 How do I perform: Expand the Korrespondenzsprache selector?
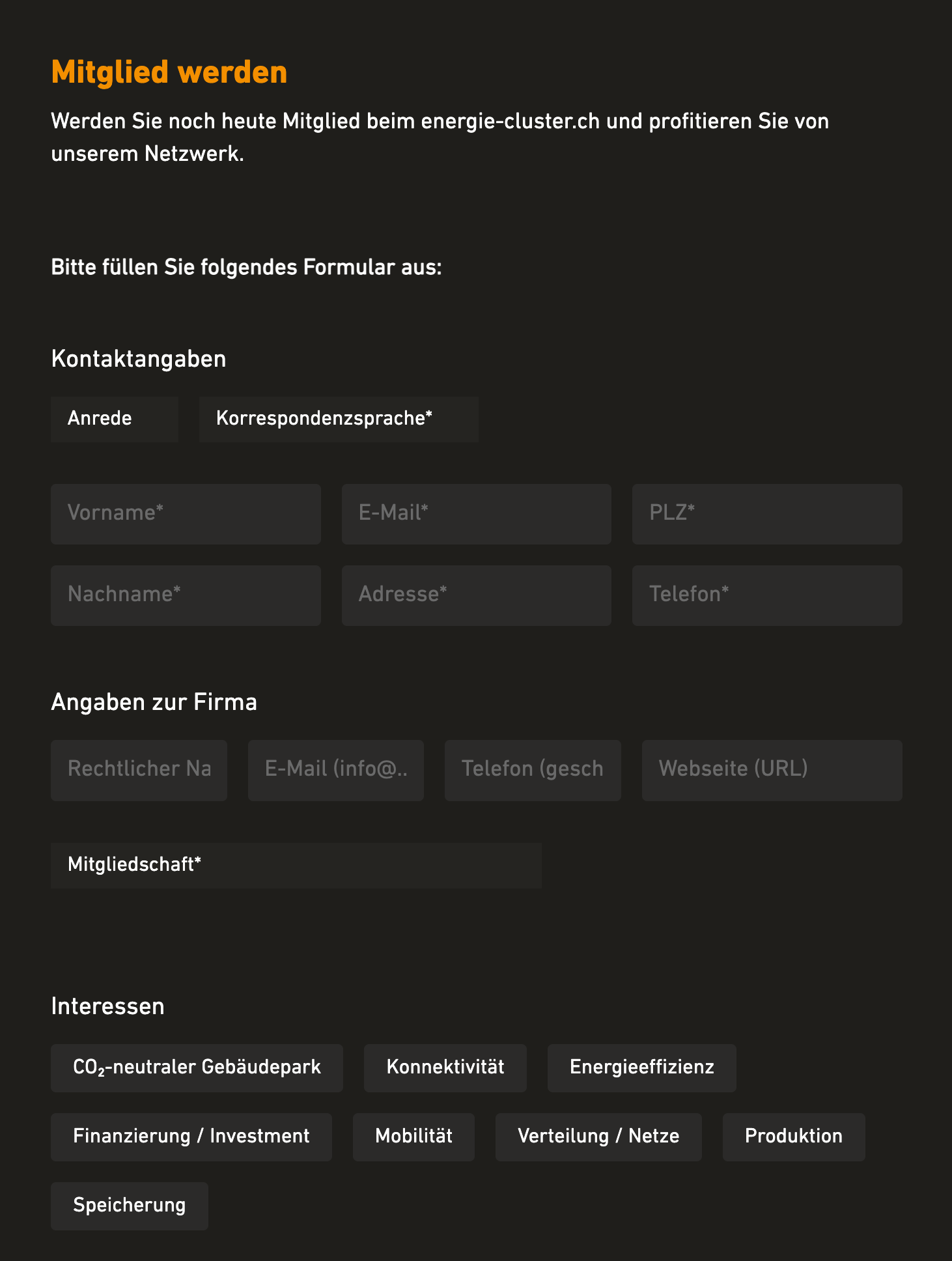[338, 419]
